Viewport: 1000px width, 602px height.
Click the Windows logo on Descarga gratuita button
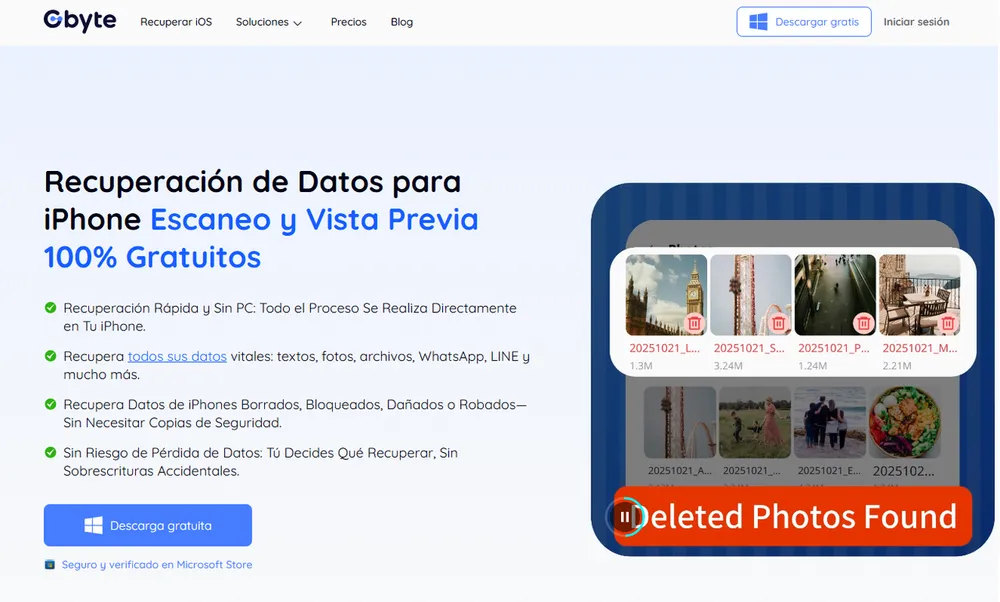click(x=95, y=525)
